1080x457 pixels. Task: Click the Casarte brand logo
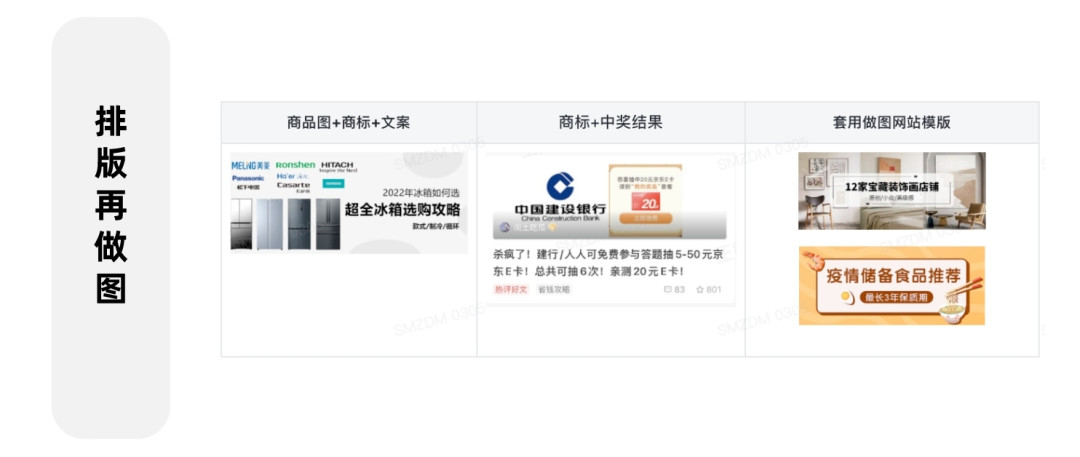[x=293, y=185]
